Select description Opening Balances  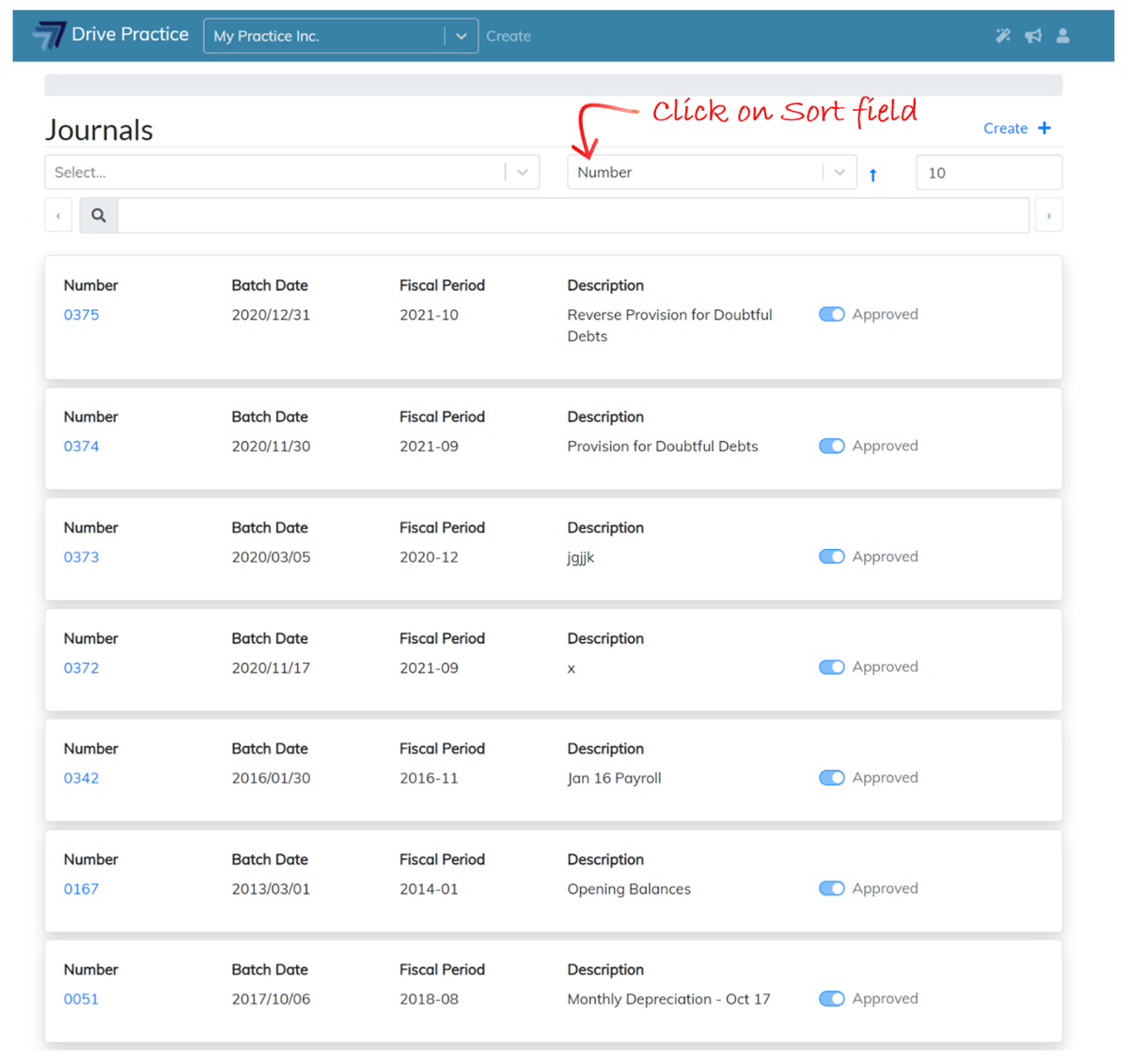(629, 889)
